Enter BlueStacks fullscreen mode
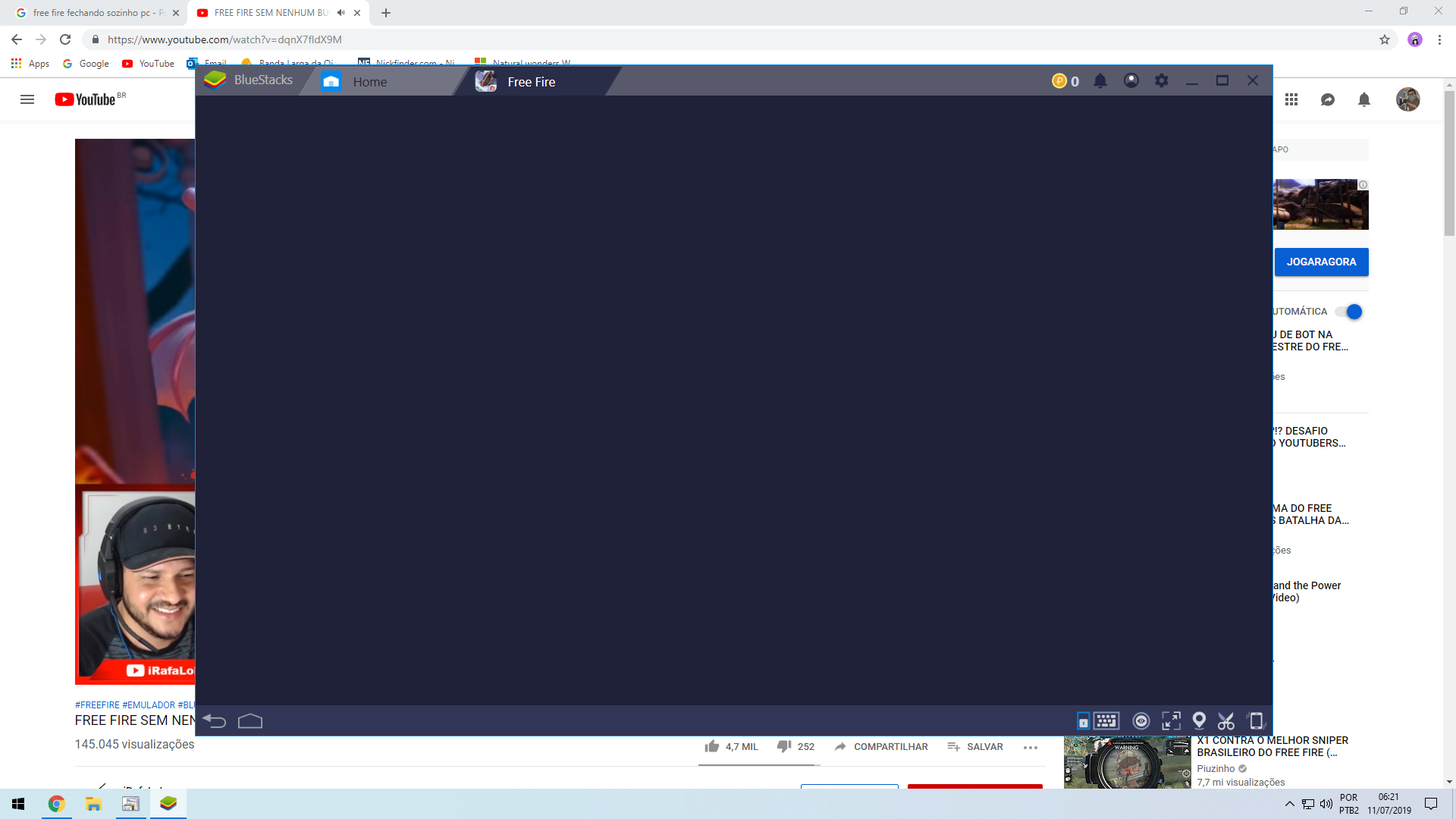Viewport: 1456px width, 819px height. (x=1172, y=720)
